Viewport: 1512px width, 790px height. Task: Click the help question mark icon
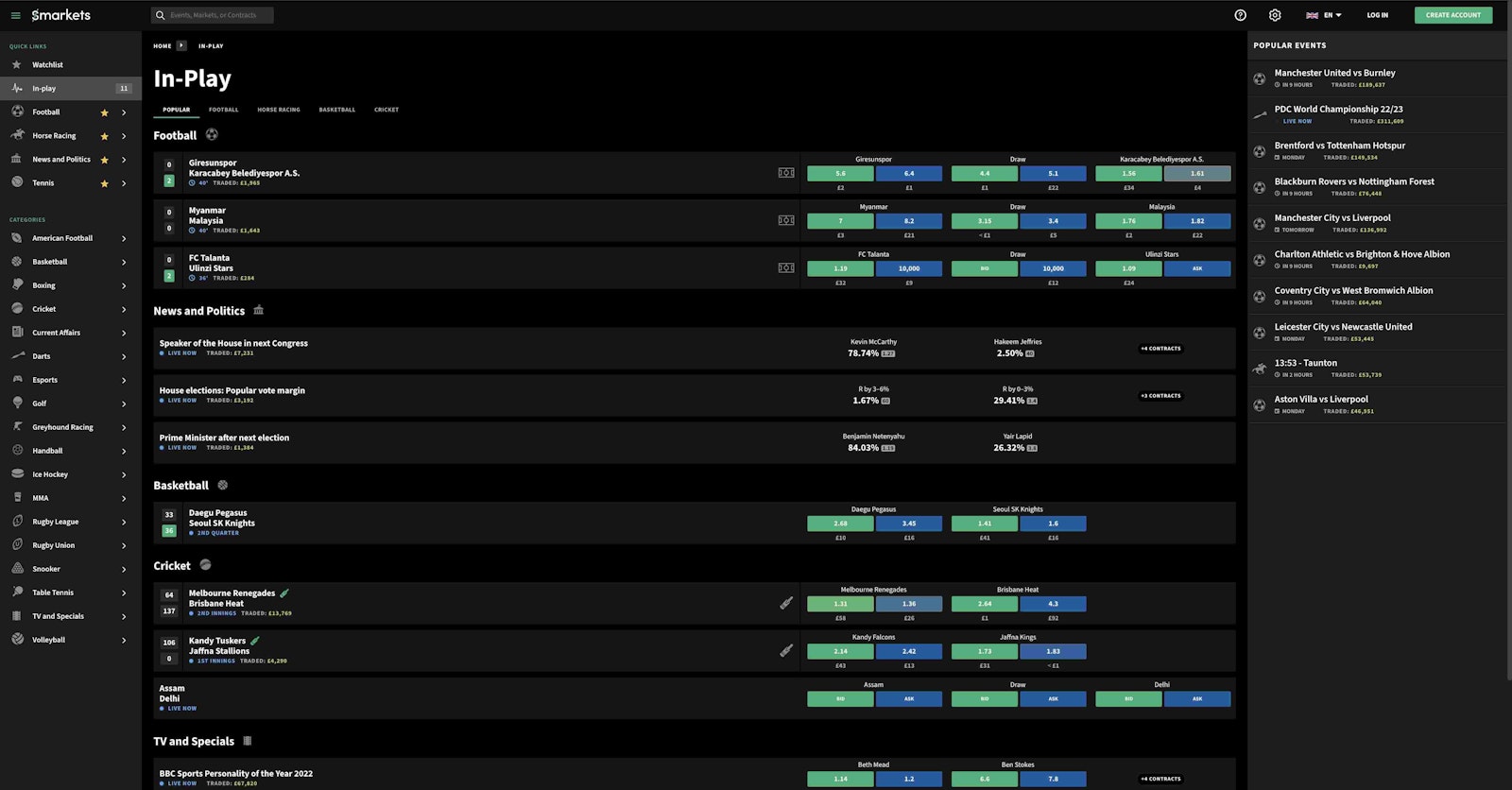(1240, 15)
